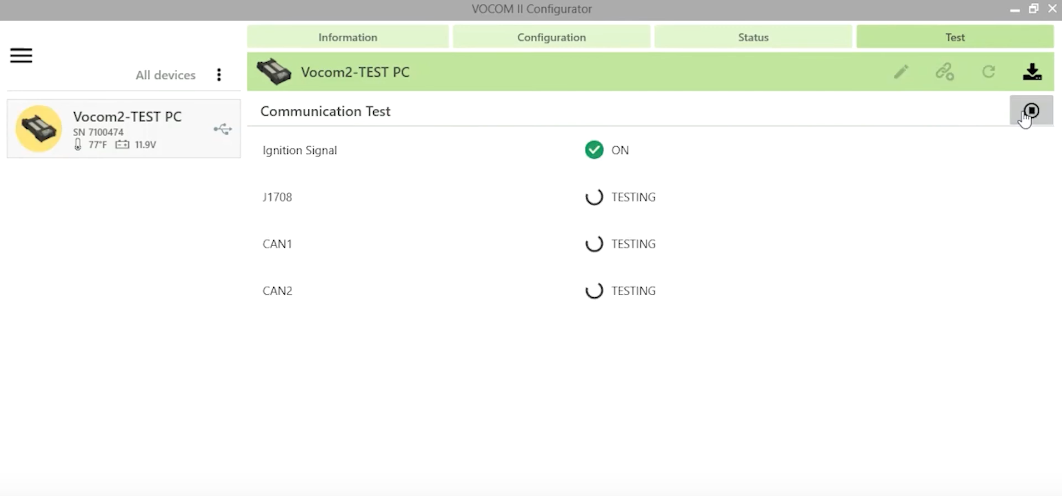1062x496 pixels.
Task: Click the J1708 testing spinner
Action: [x=594, y=197]
